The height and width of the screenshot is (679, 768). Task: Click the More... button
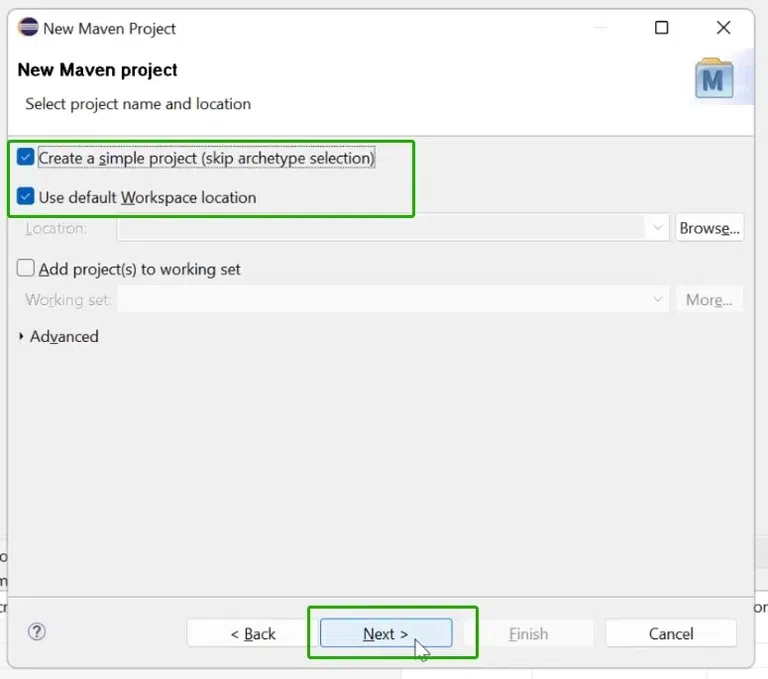(x=709, y=300)
